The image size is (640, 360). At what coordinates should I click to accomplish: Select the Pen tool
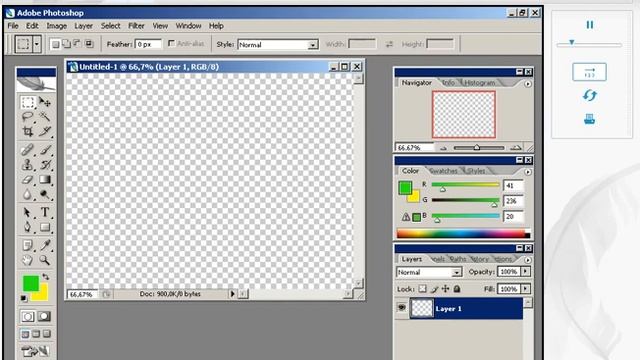tap(28, 227)
